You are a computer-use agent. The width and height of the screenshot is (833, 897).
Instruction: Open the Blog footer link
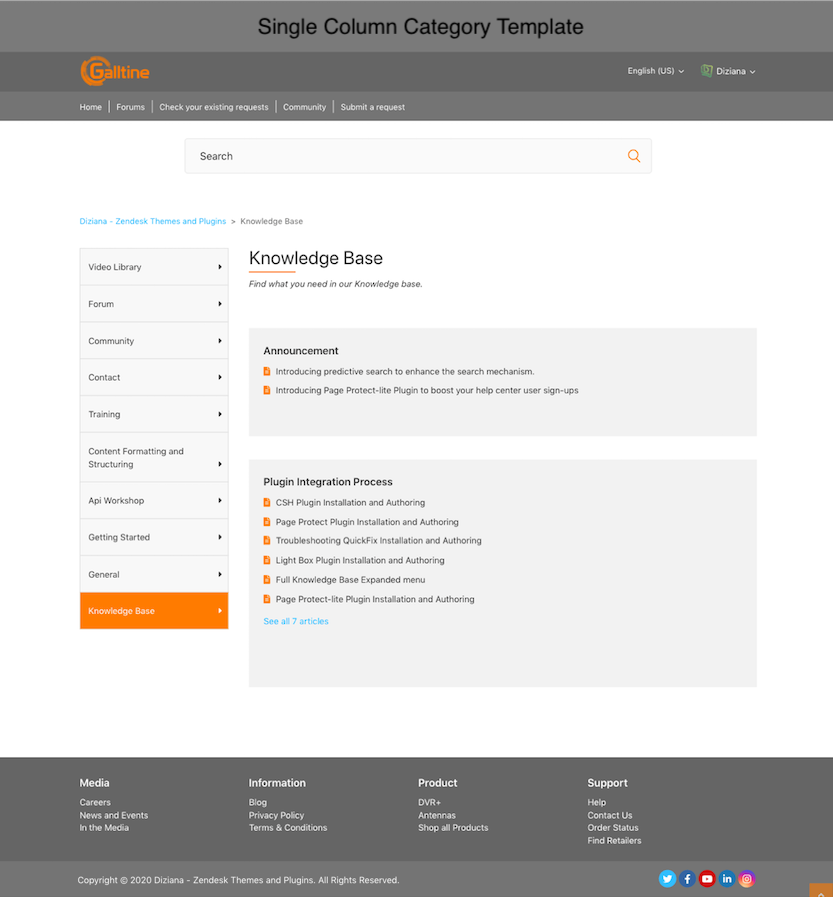(x=257, y=803)
